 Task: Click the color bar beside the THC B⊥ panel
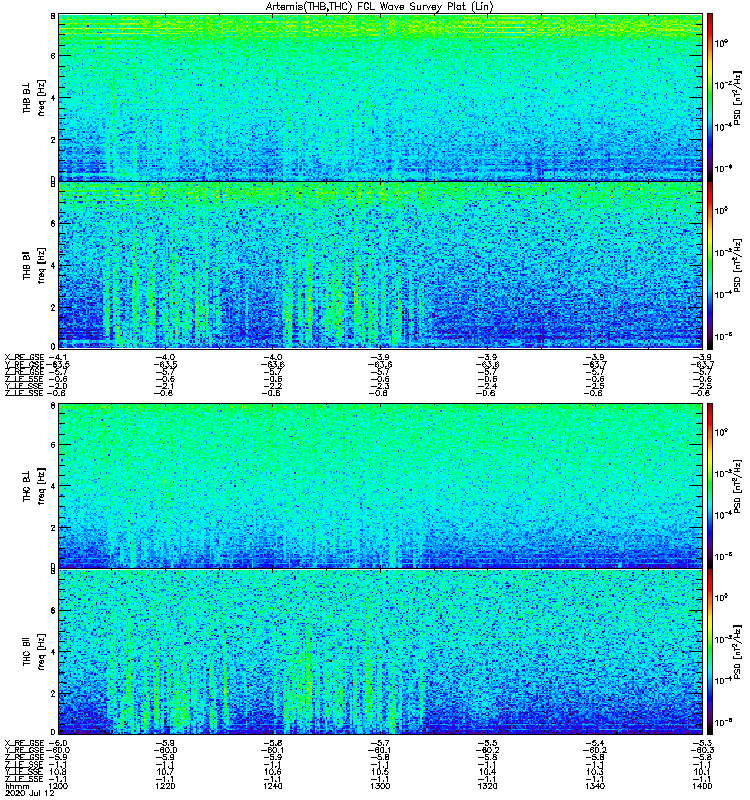pos(710,486)
